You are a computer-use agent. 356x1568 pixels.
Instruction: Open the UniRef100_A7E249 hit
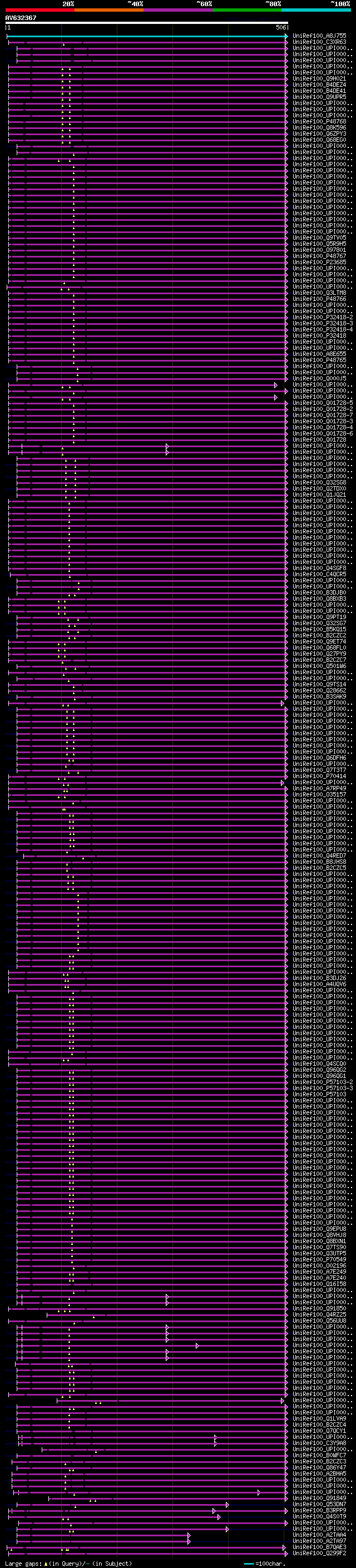319,1271
